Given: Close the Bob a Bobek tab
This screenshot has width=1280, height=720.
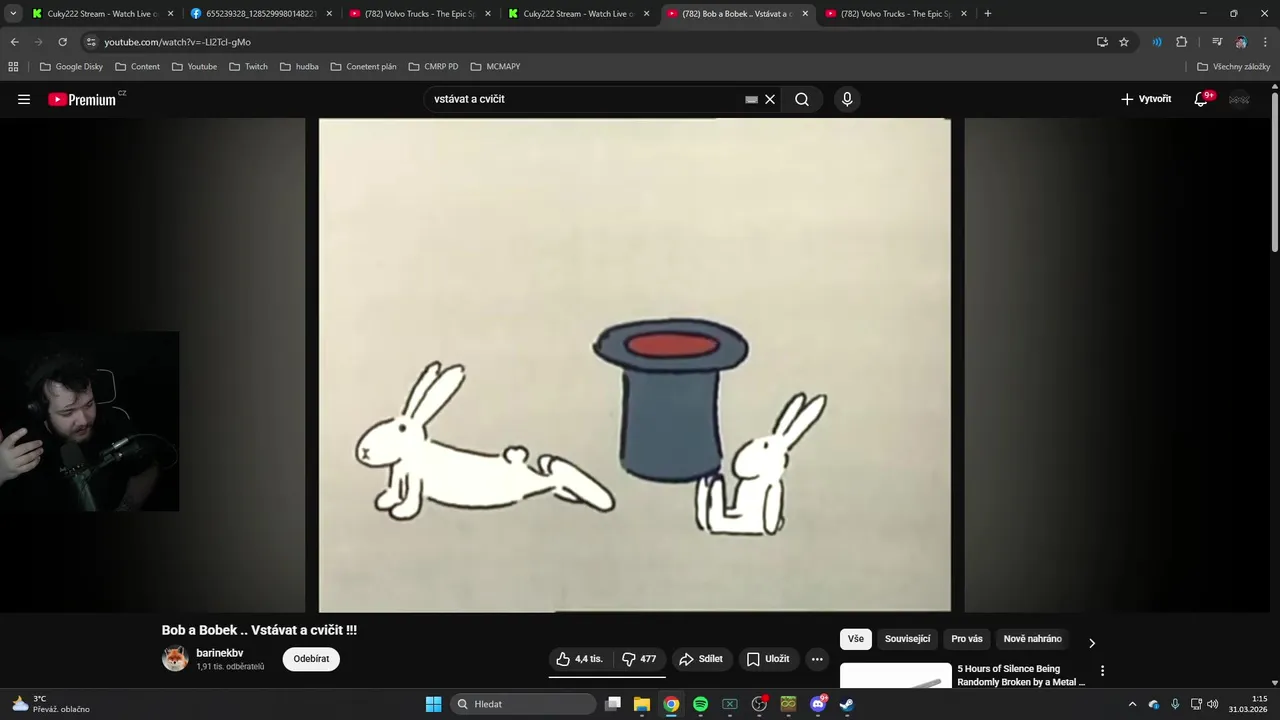Looking at the screenshot, I should click(805, 14).
